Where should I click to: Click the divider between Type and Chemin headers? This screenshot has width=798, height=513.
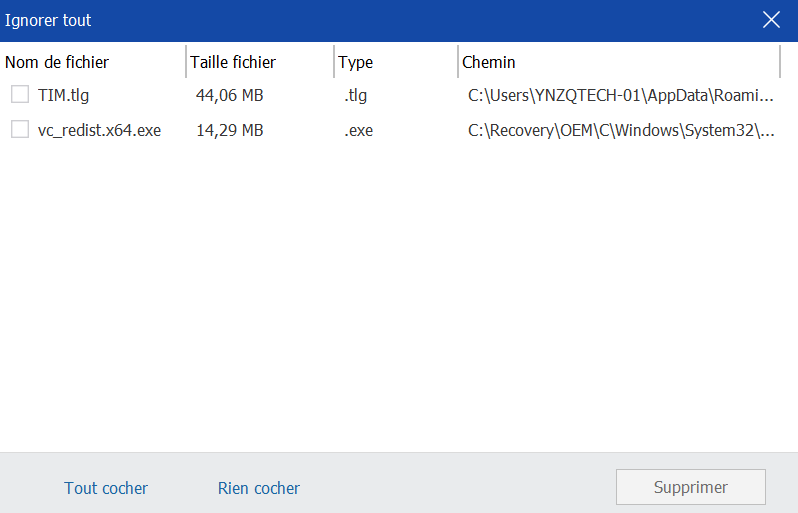[x=458, y=62]
